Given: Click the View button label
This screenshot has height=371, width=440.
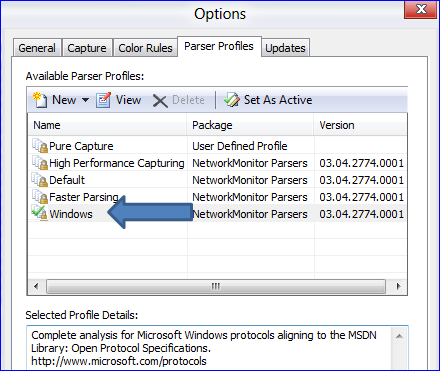Looking at the screenshot, I should point(128,100).
